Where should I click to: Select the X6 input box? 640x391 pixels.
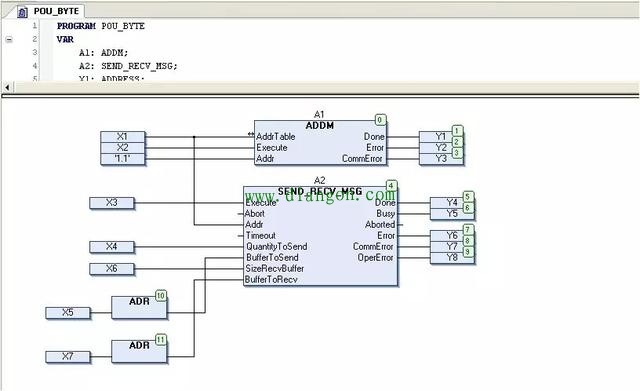click(111, 269)
